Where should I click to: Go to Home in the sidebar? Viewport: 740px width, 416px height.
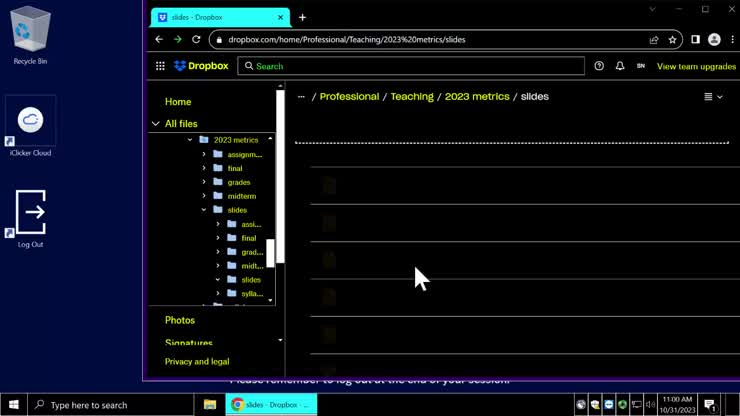click(x=178, y=102)
